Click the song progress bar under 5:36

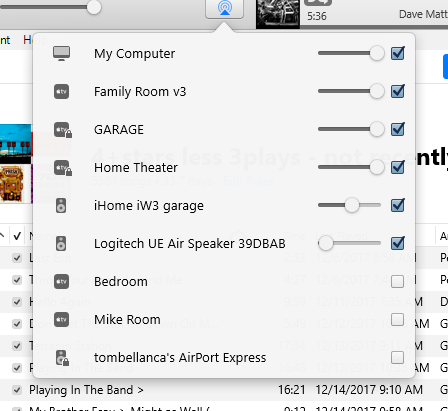(374, 26)
